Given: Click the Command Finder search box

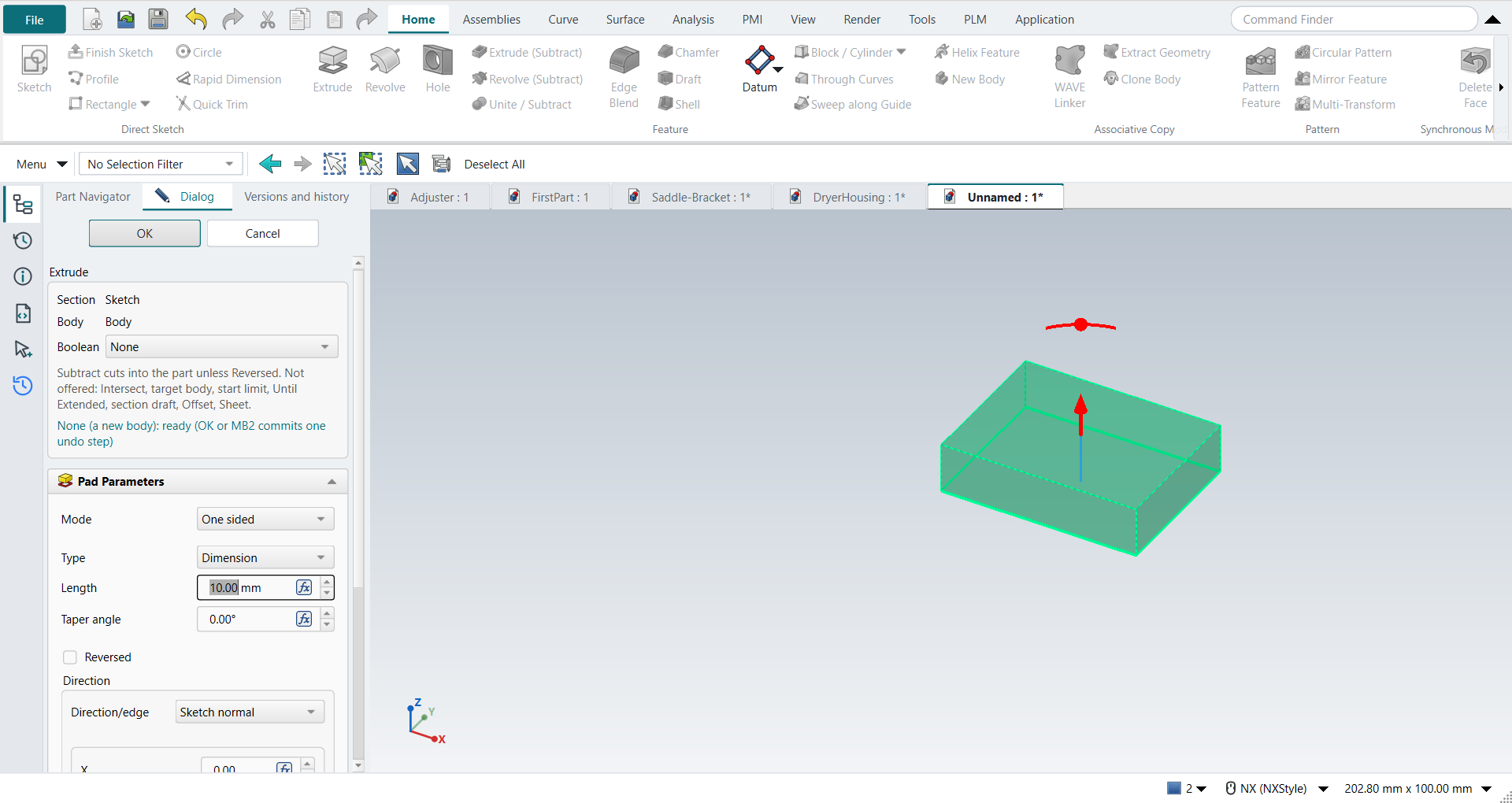Looking at the screenshot, I should tap(1354, 19).
